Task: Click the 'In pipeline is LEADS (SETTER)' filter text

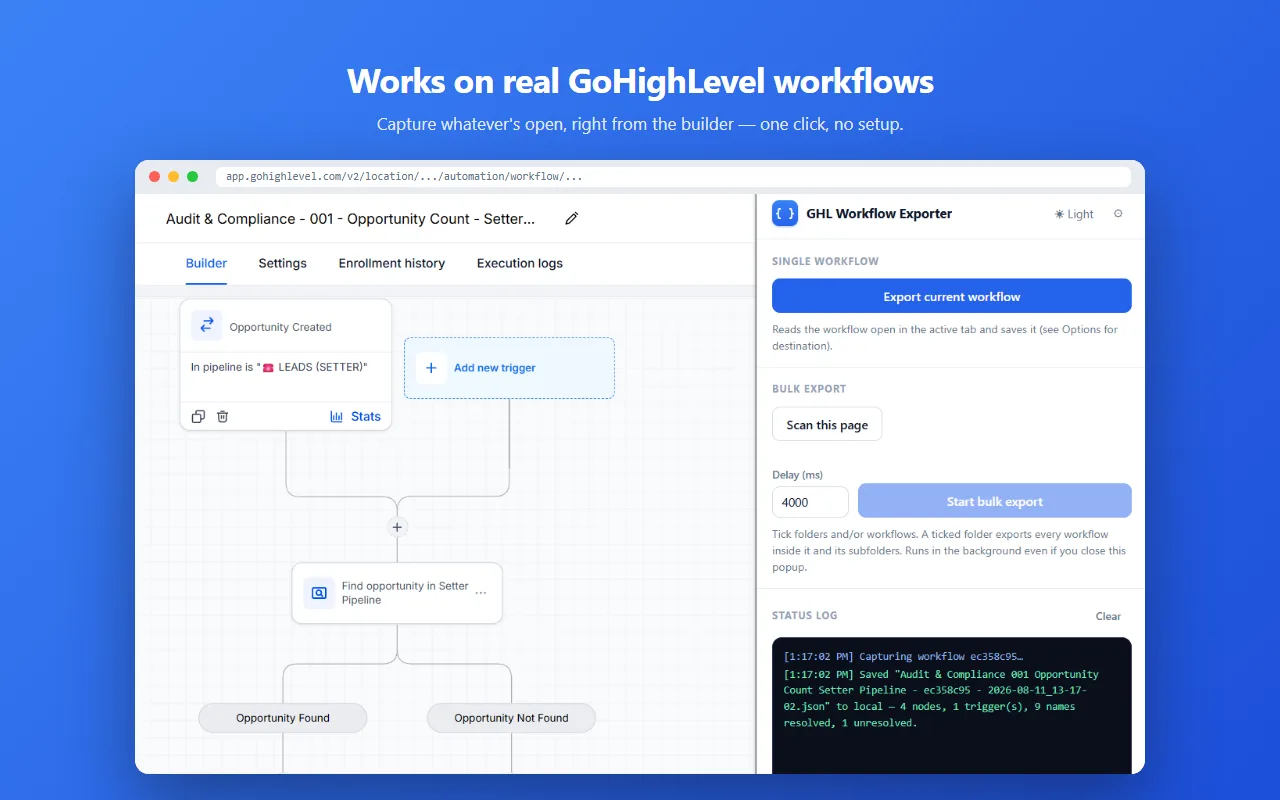Action: (279, 367)
